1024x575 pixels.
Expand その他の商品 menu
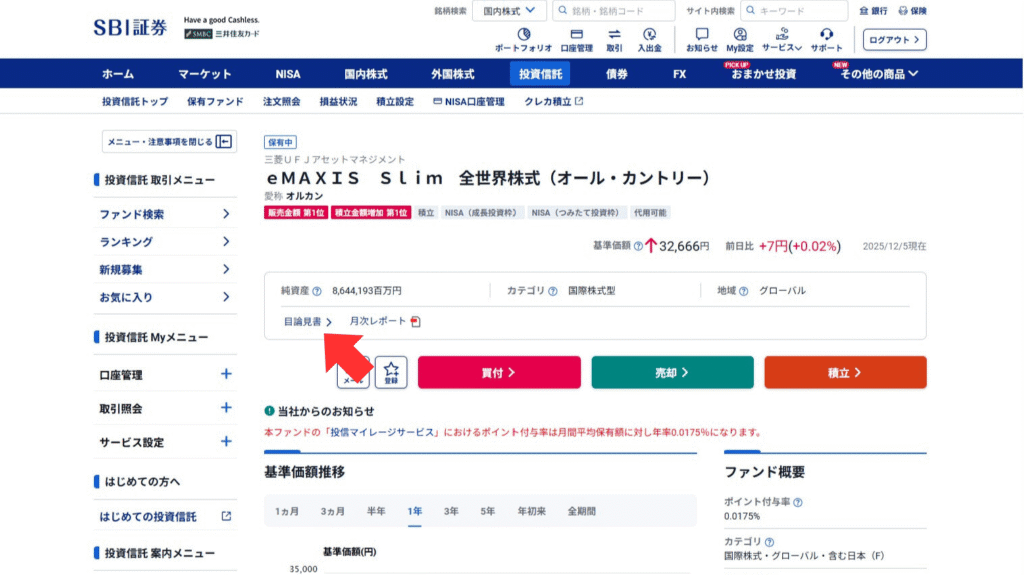pos(879,74)
